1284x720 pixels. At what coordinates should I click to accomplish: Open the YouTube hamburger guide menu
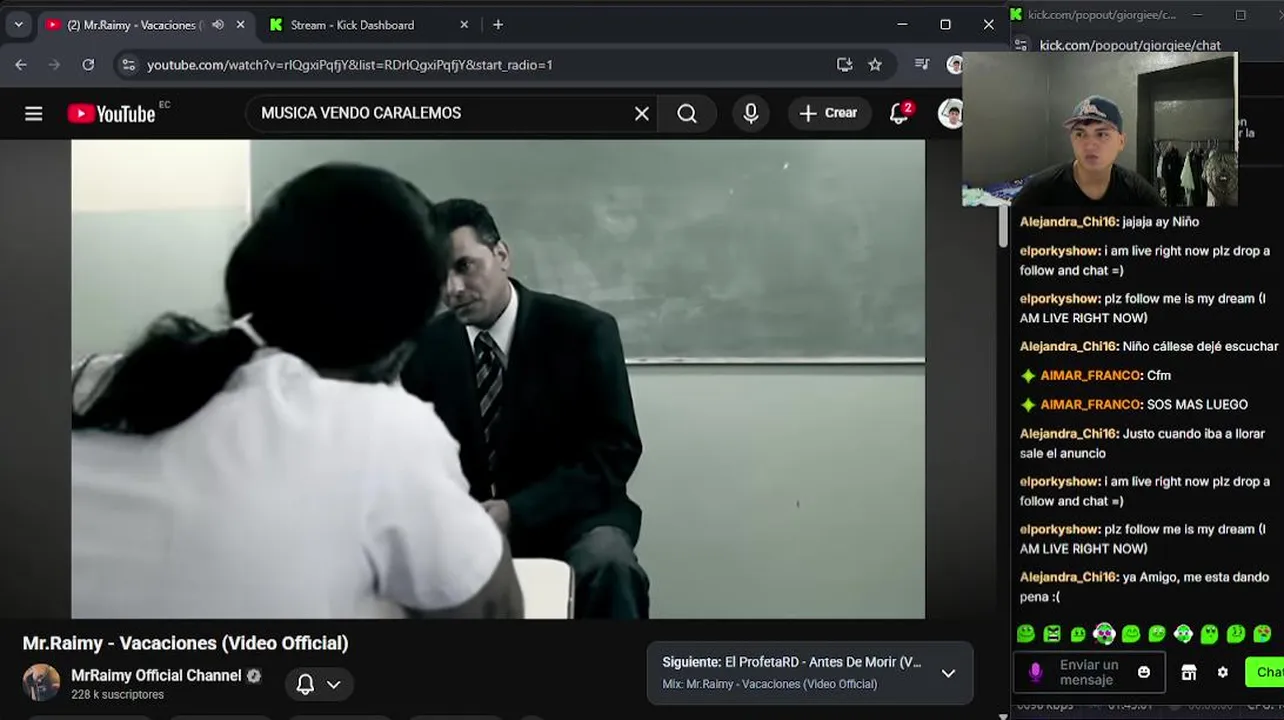click(x=34, y=114)
